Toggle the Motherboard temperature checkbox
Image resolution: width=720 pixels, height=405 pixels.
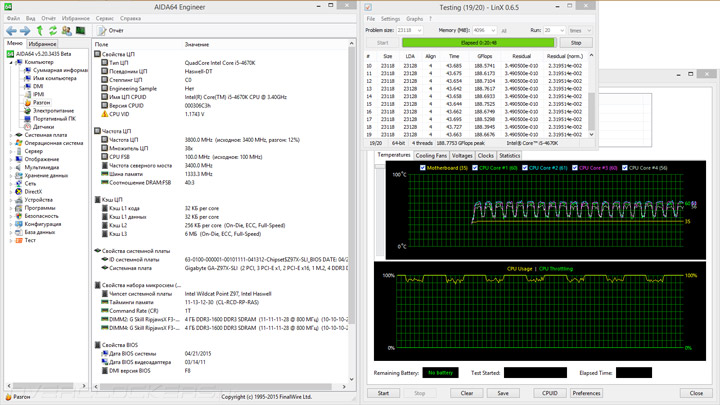[x=424, y=168]
